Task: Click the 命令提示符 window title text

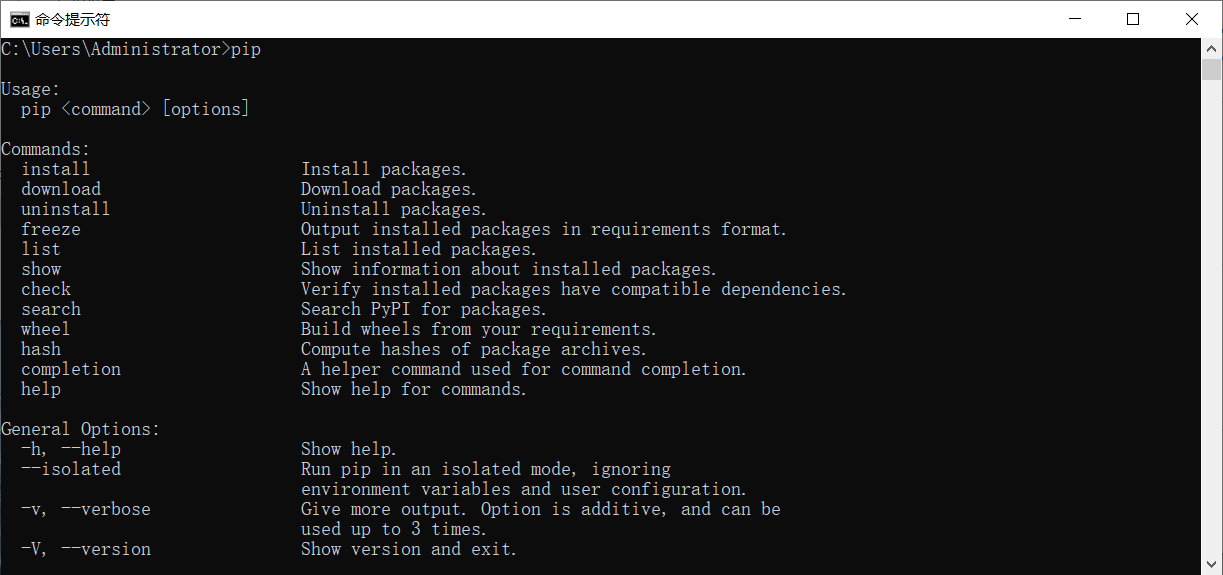Action: pos(73,19)
